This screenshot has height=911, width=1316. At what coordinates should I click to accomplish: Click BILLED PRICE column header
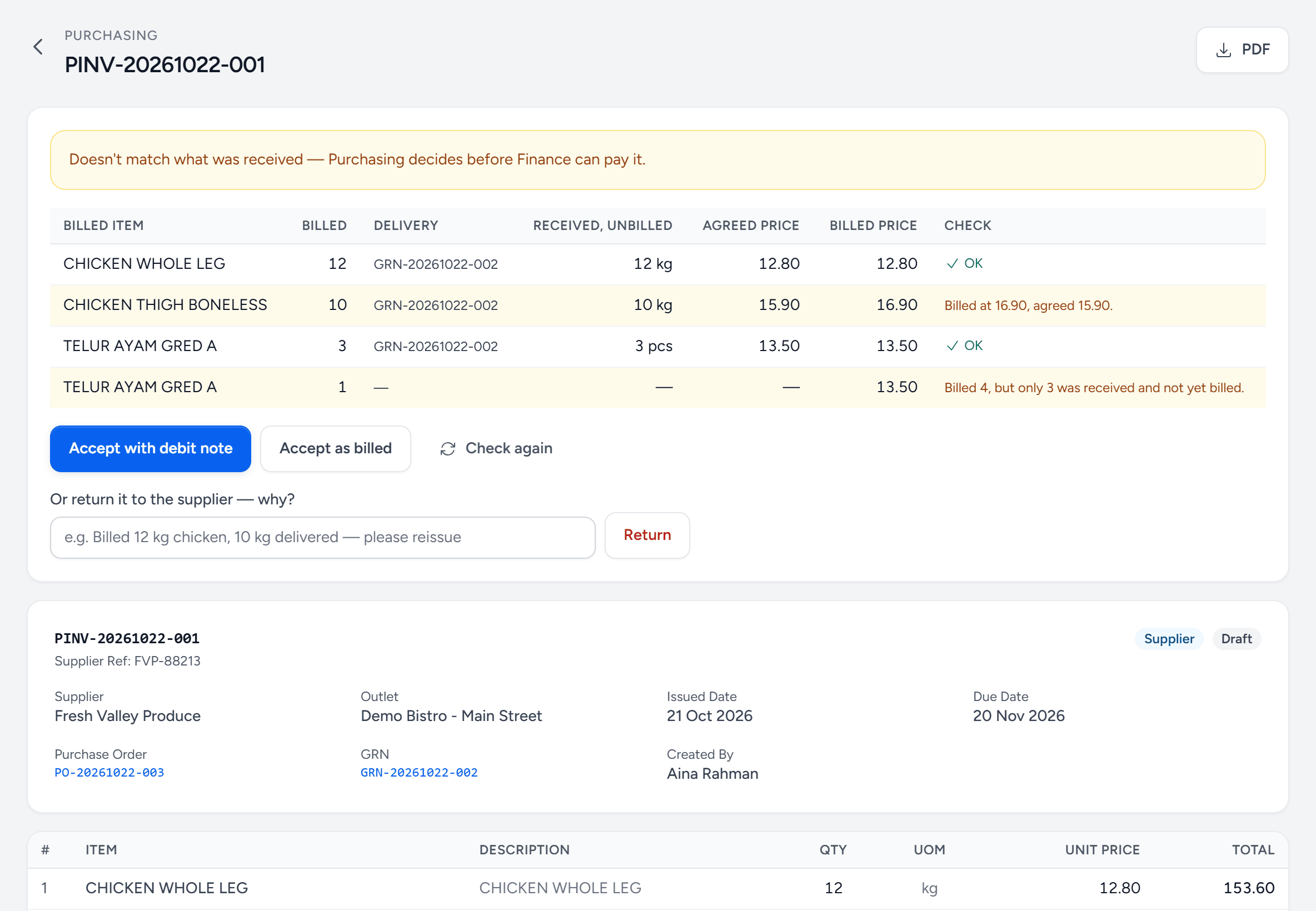(x=873, y=226)
